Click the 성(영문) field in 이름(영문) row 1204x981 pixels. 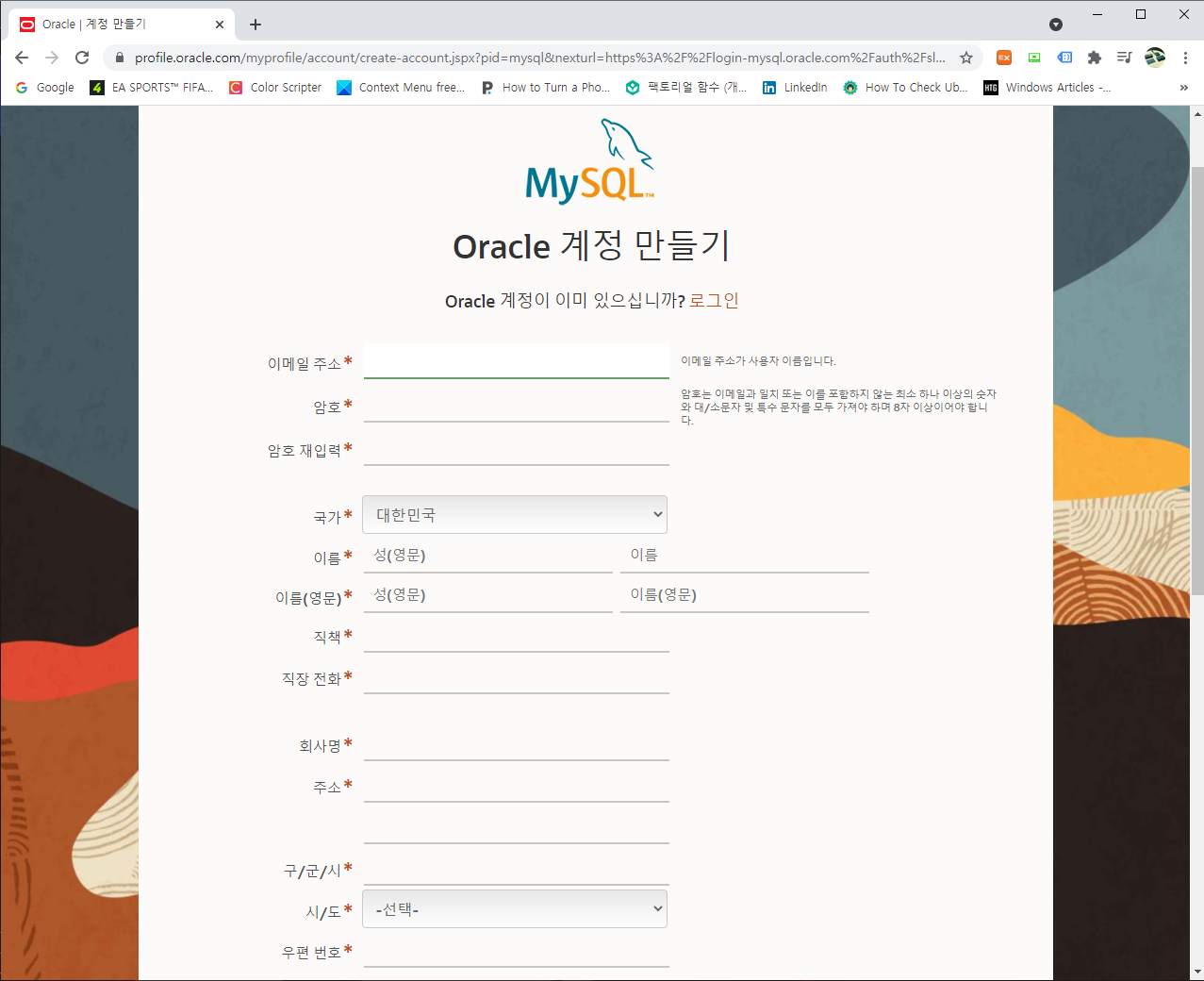[x=488, y=595]
